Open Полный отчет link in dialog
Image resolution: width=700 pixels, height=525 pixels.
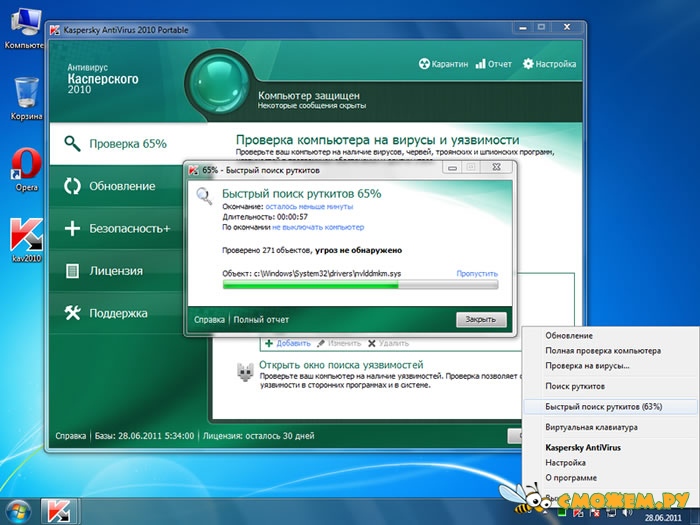click(261, 320)
